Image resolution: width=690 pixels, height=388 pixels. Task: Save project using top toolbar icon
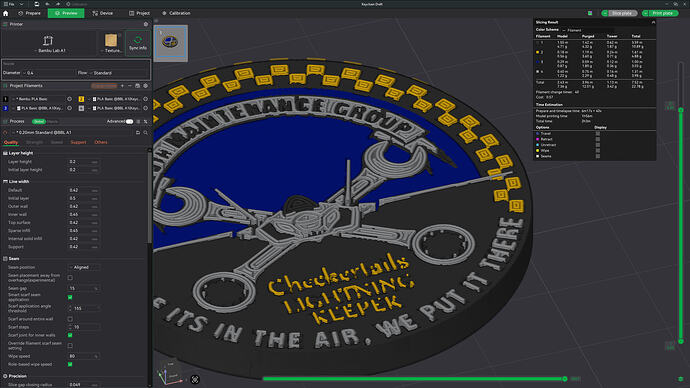37,4
